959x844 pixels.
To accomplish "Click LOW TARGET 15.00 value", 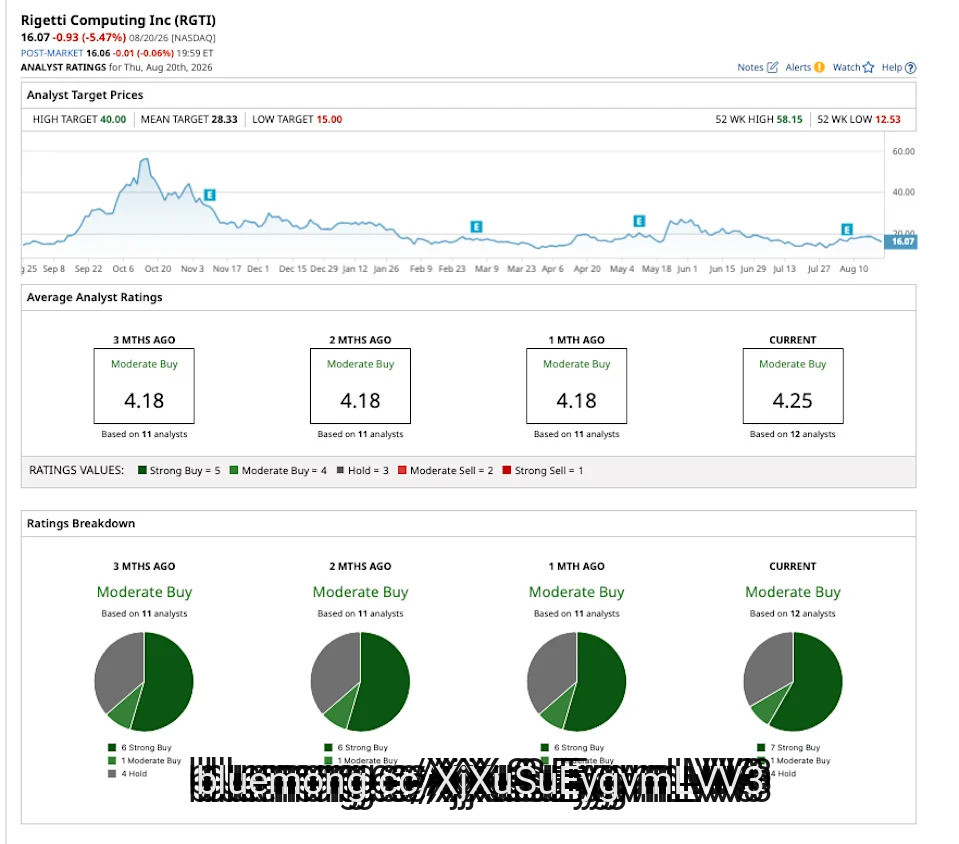I will coord(329,119).
